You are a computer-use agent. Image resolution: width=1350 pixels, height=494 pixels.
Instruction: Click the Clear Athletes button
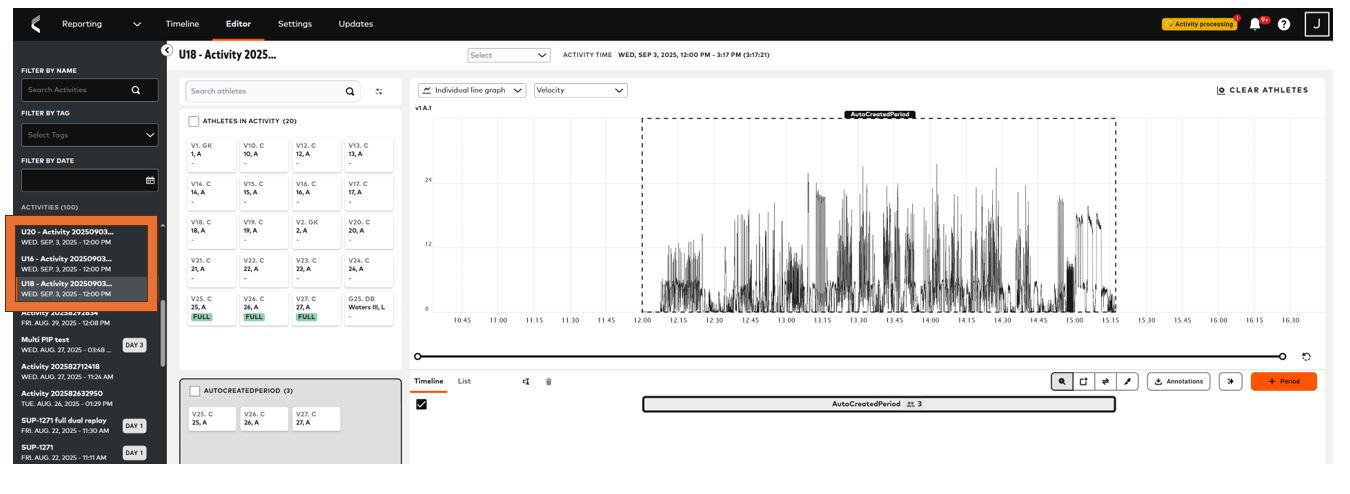[x=1262, y=90]
